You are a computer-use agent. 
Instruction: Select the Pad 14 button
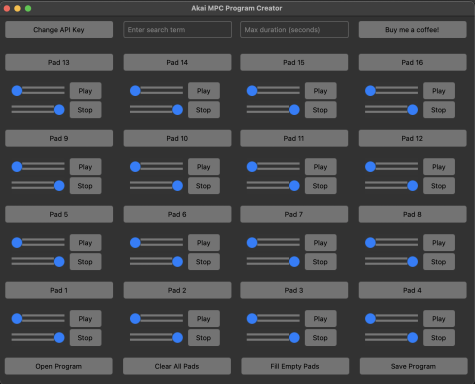(177, 62)
